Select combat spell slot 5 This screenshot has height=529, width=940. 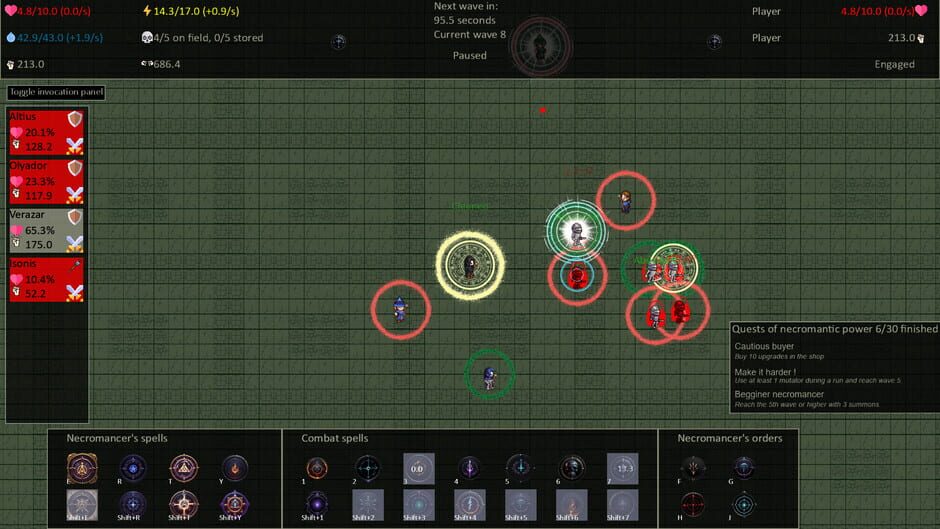click(520, 467)
